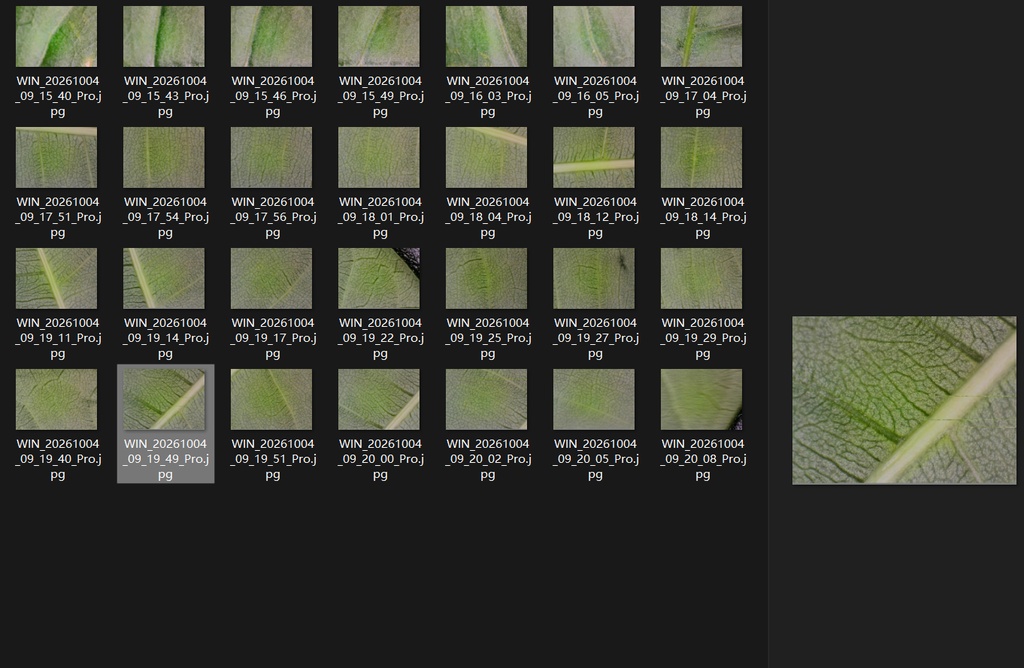
Task: Click the highlighted WIN_20261004_09_19_49_Pro.jpg thumbnail
Action: 164,400
